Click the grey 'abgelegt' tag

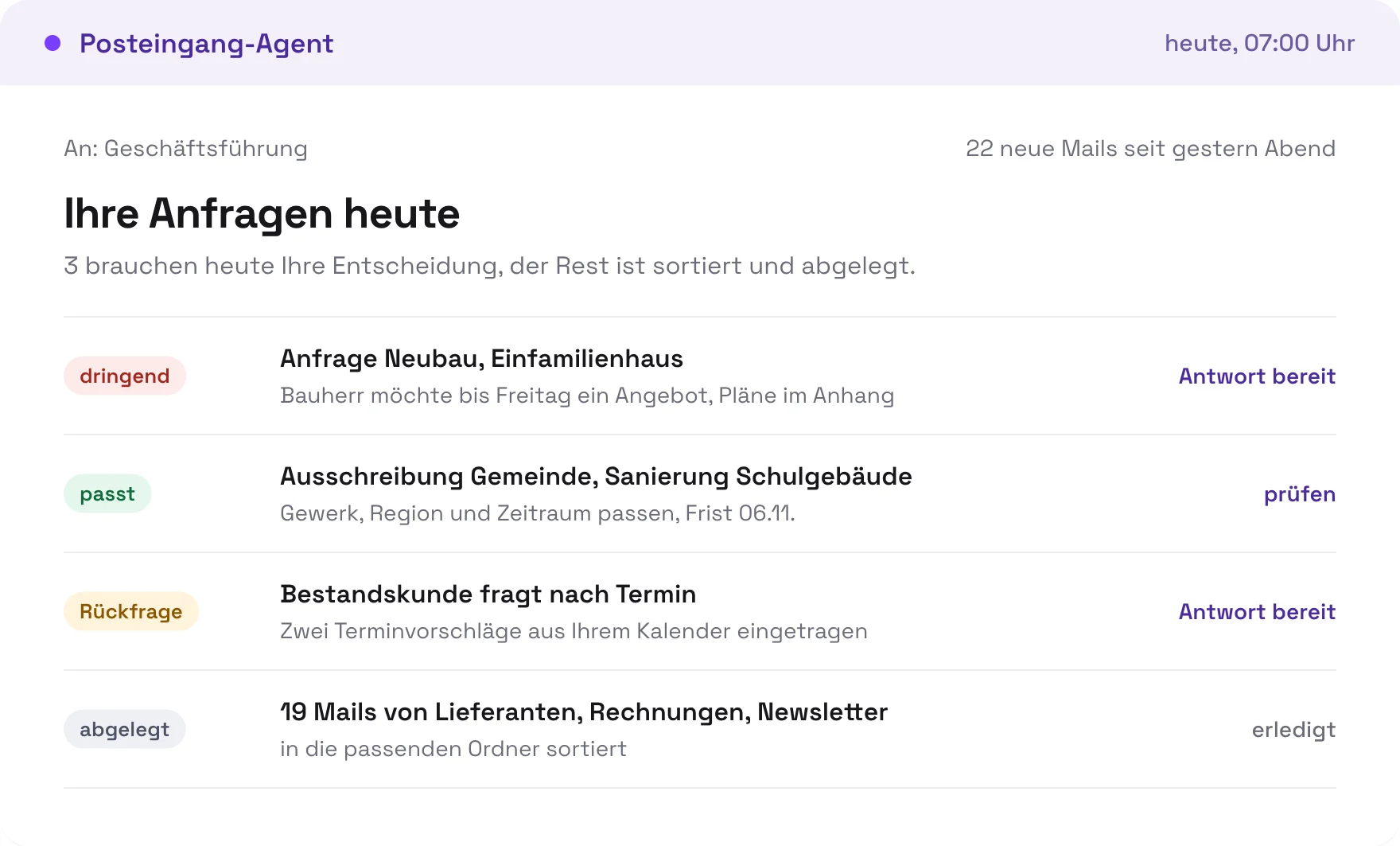(125, 729)
